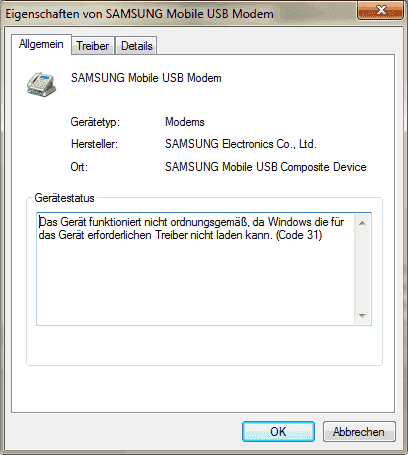Click the modem device icon
Image resolution: width=408 pixels, height=455 pixels.
click(x=41, y=85)
